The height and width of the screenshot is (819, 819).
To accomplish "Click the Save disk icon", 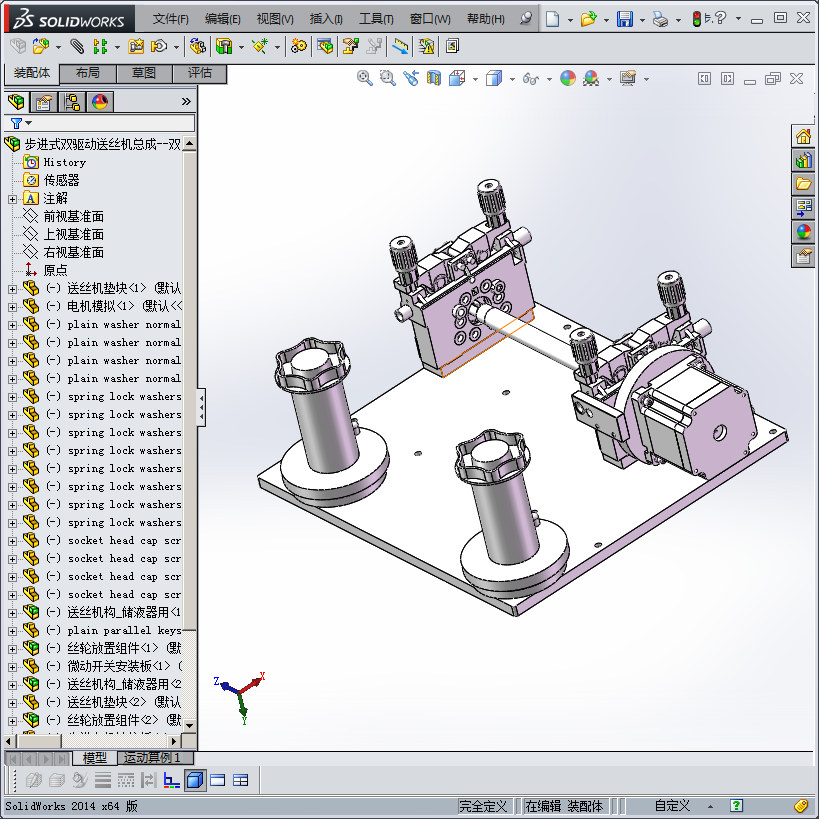I will (x=625, y=19).
